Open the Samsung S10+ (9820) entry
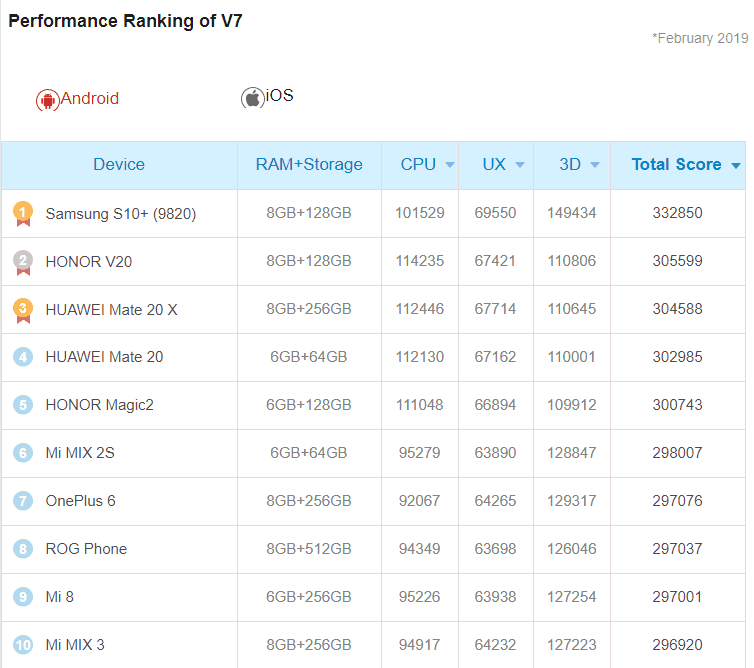 [x=121, y=214]
